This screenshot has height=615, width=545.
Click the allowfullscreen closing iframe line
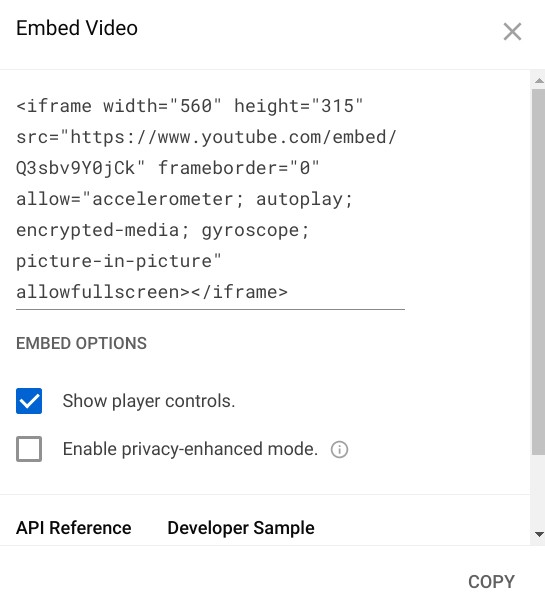point(152,292)
